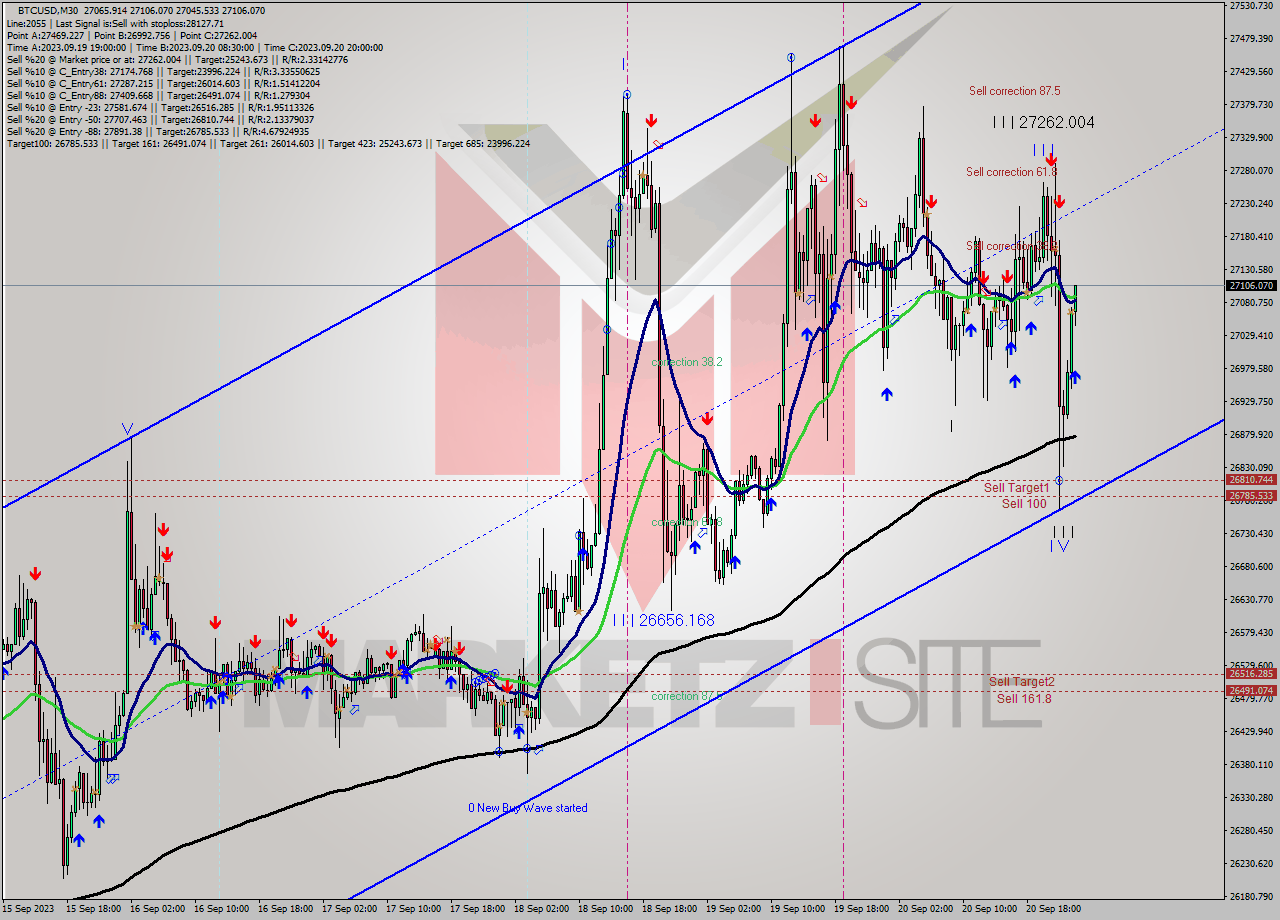Click the '19 Sep 02:00' time axis label

pyautogui.click(x=733, y=909)
